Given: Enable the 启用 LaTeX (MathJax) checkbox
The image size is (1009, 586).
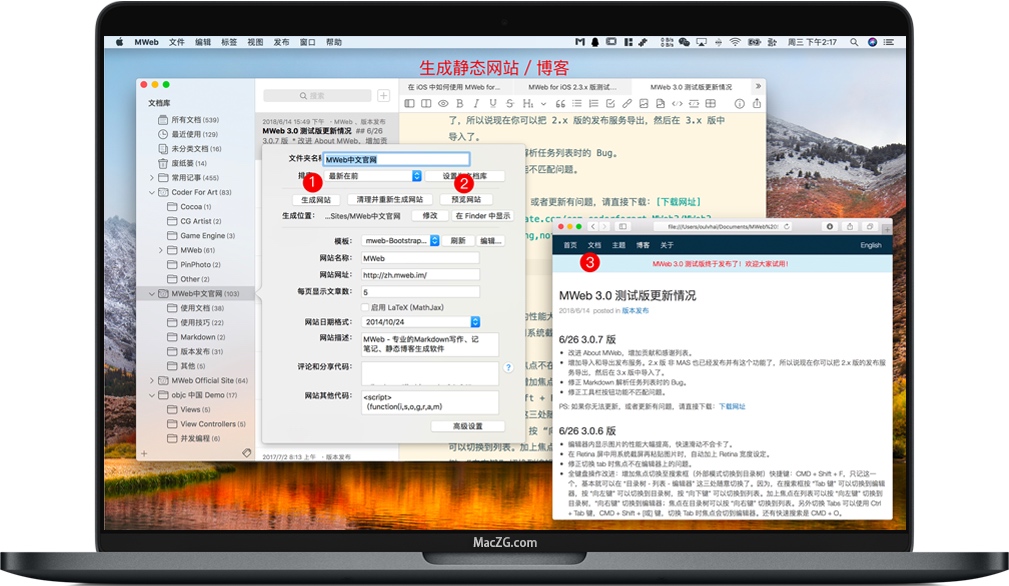Looking at the screenshot, I should tap(366, 307).
